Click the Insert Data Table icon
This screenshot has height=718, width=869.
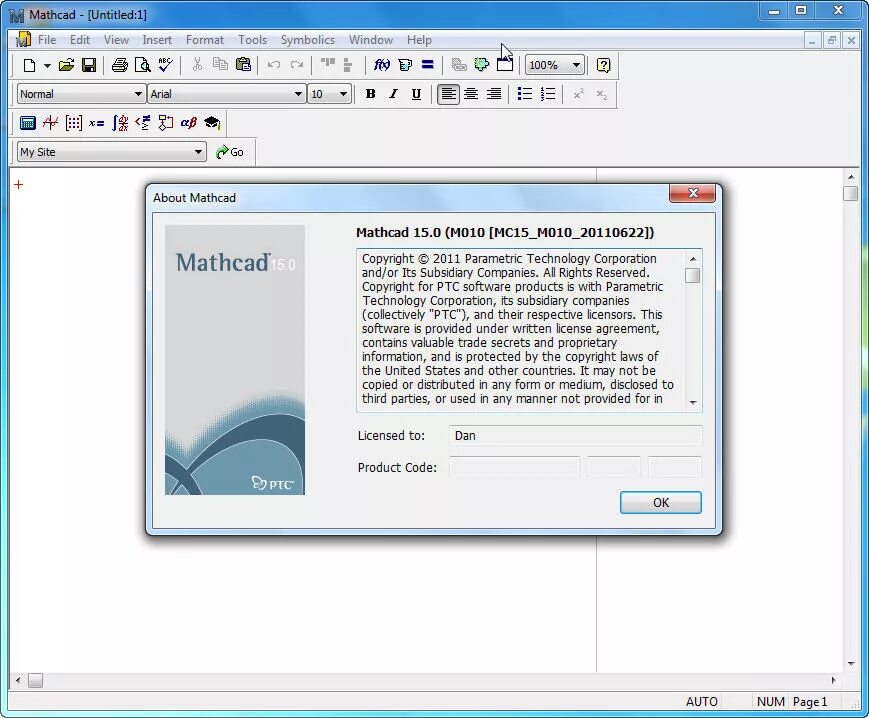pyautogui.click(x=504, y=65)
